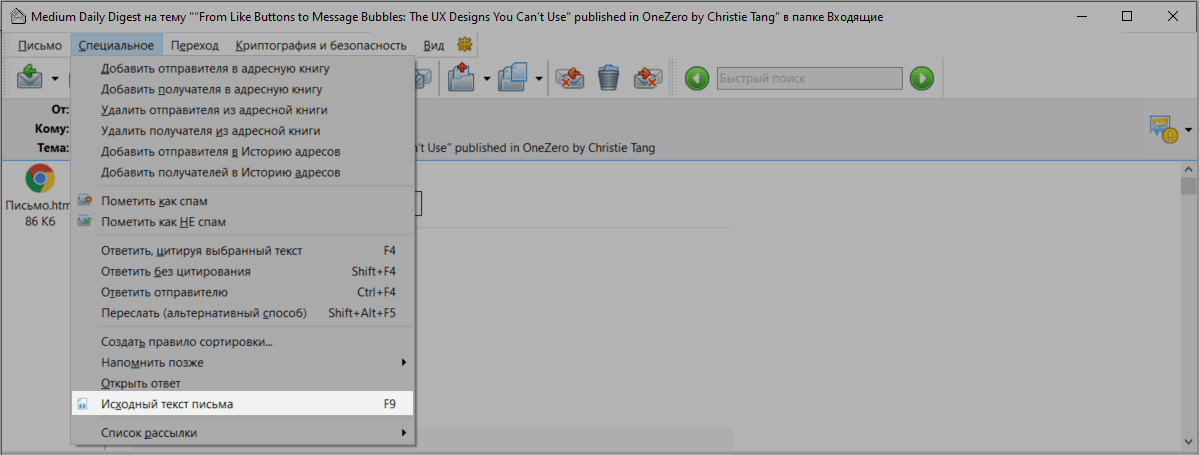Expand the copy to folder dropdown arrow
The width and height of the screenshot is (1199, 455).
(538, 78)
